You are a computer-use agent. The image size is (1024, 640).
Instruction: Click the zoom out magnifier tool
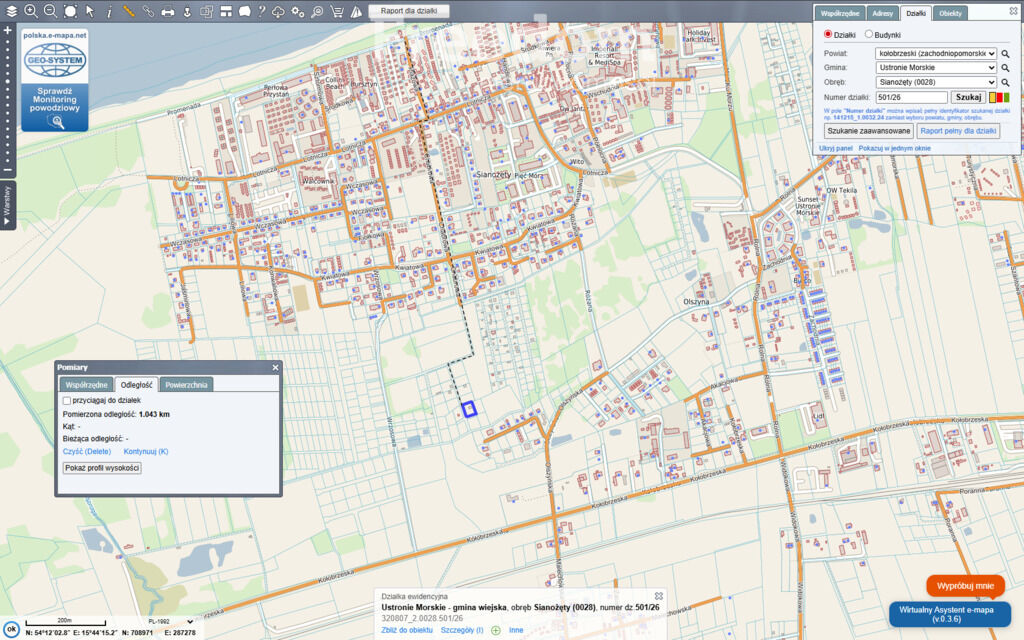click(x=50, y=11)
